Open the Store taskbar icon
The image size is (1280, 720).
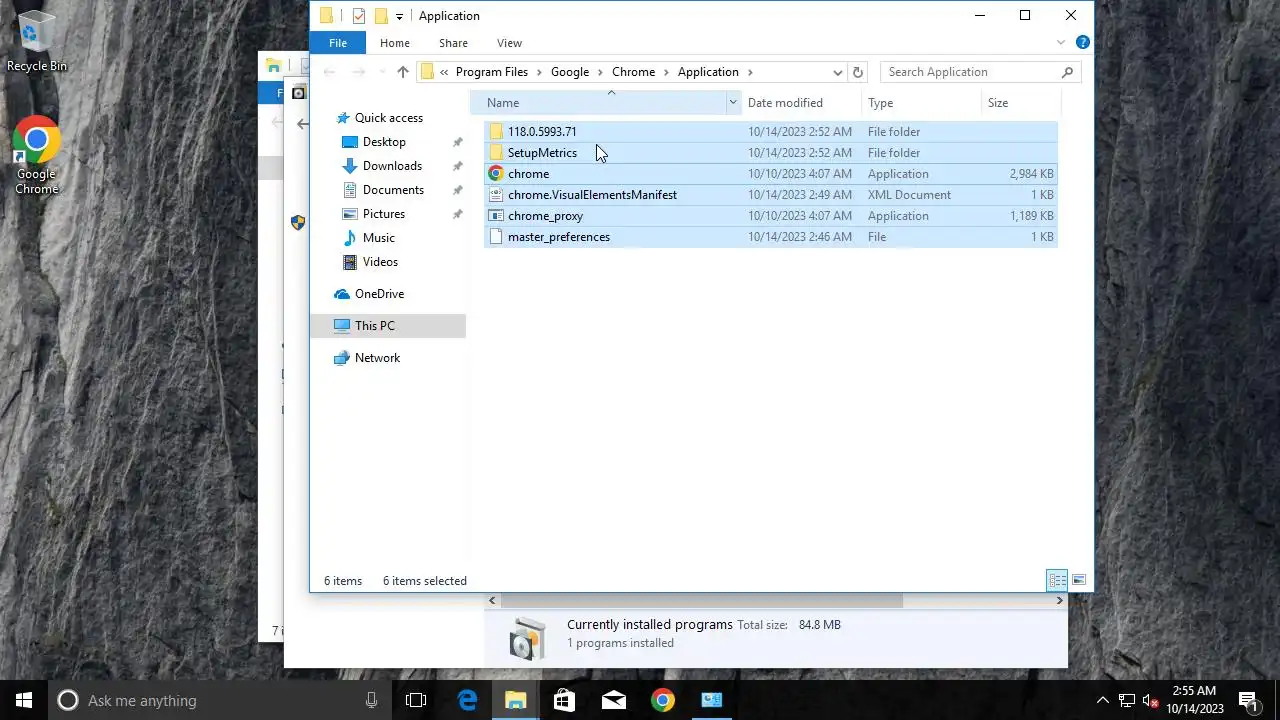point(565,700)
